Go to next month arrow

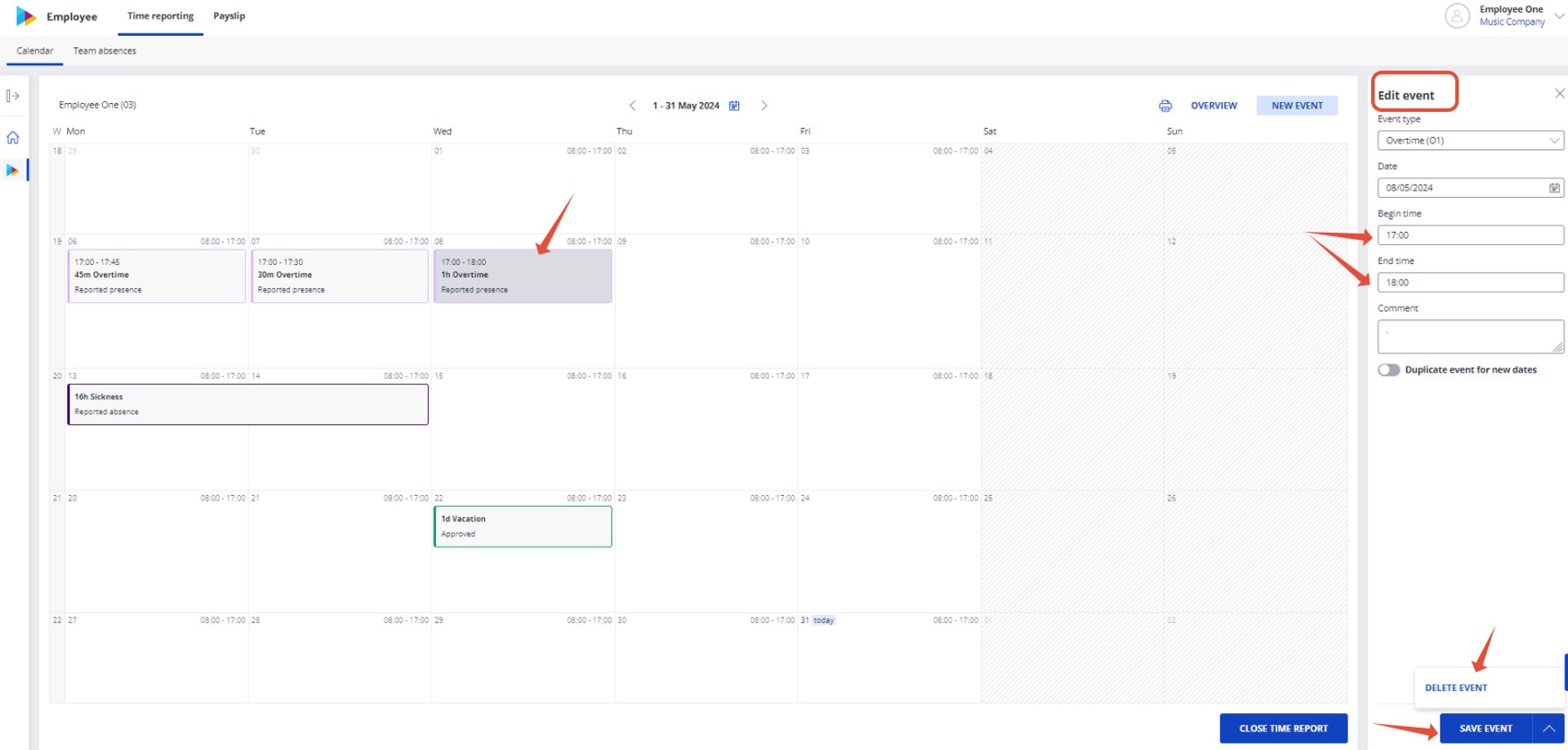[x=764, y=105]
